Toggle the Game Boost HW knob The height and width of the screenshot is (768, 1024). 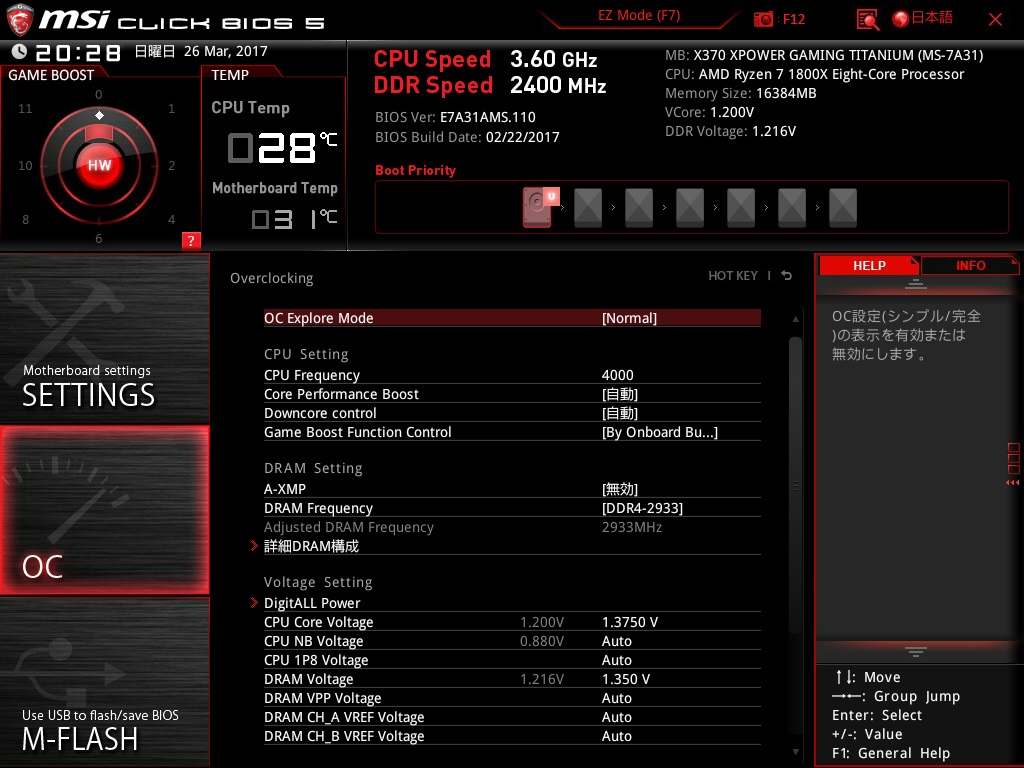[x=99, y=165]
